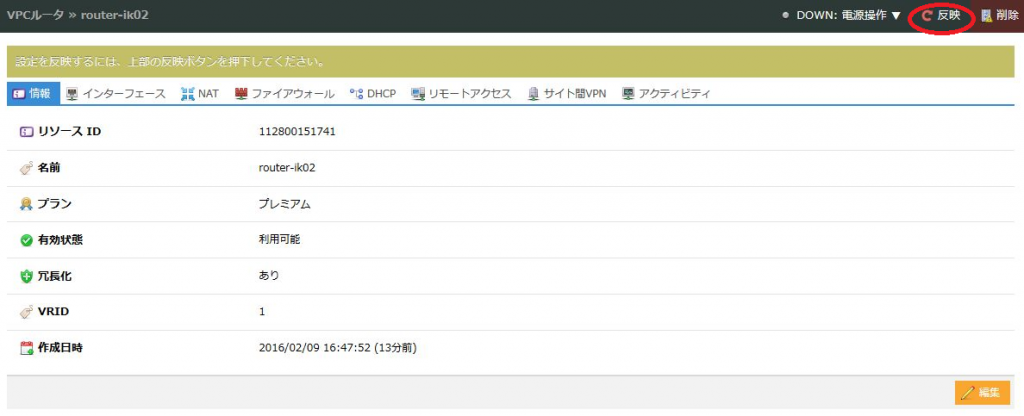
Task: Click the VPCルータ breadcrumb link
Action: pyautogui.click(x=34, y=16)
